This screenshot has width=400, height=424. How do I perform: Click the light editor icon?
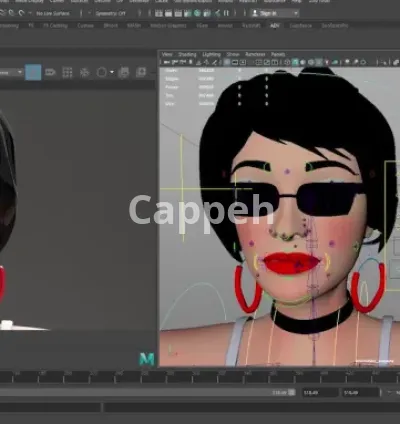[217, 13]
